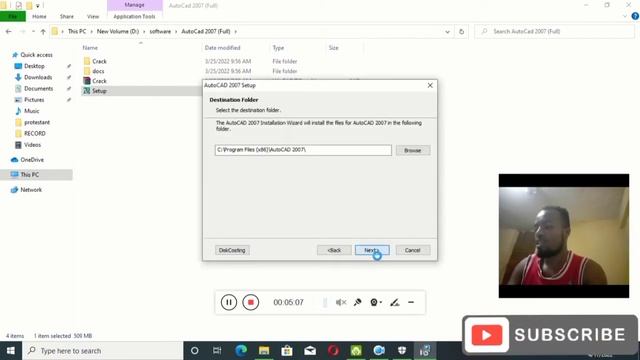
Task: Click New Volume (D:) in address path
Action: point(118,31)
